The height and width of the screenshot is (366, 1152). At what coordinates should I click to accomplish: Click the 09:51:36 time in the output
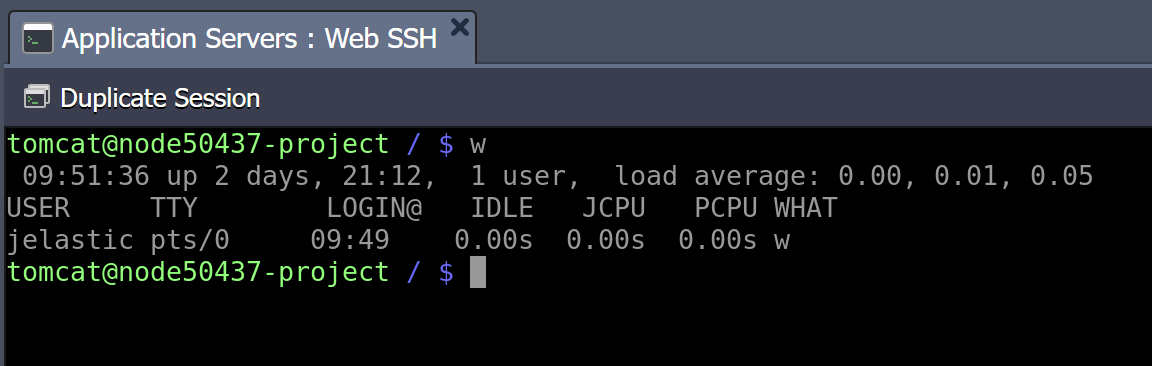tap(86, 176)
